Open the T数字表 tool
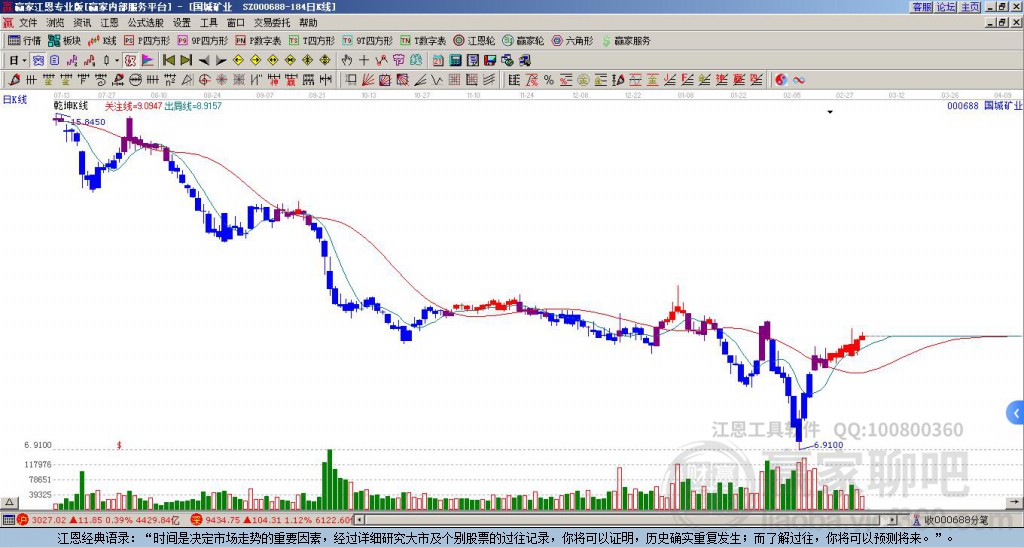 click(x=423, y=40)
